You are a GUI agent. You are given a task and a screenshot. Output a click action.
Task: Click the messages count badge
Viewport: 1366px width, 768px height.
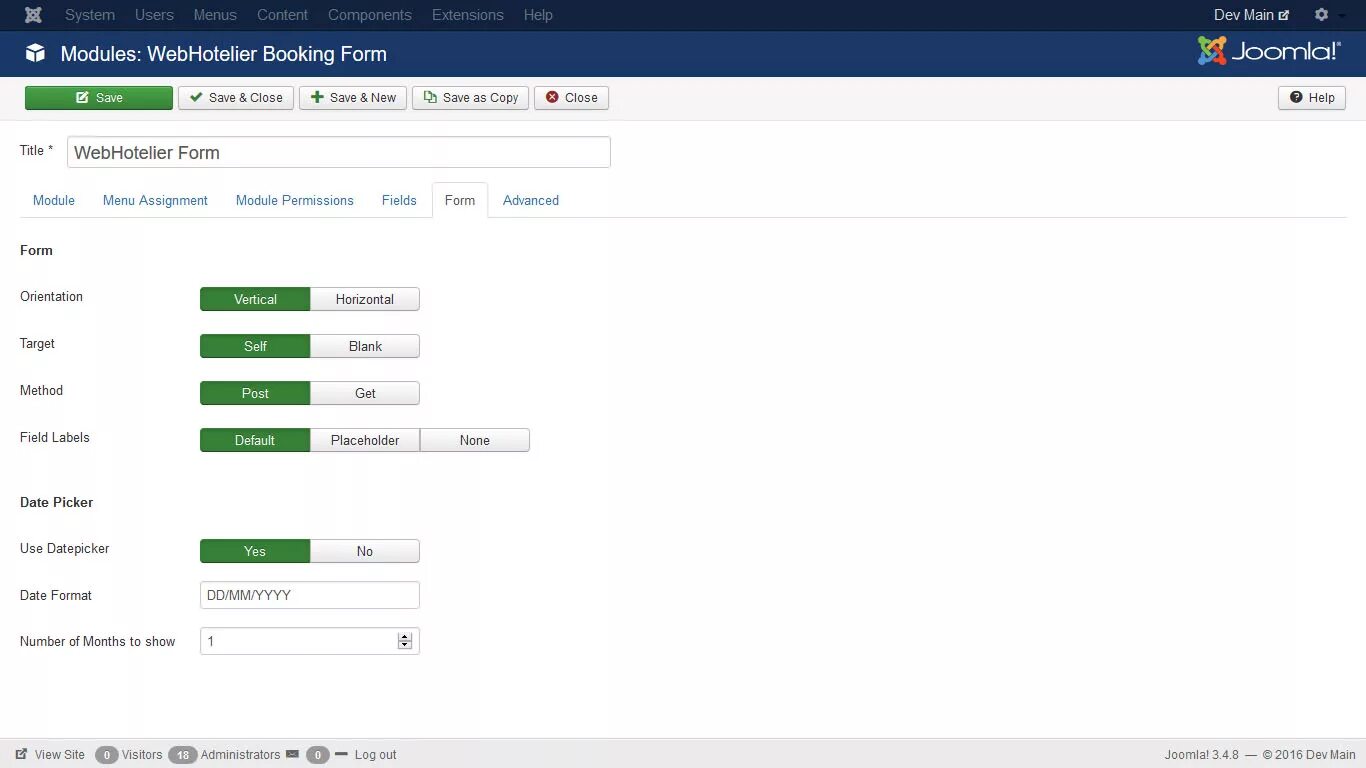(318, 754)
